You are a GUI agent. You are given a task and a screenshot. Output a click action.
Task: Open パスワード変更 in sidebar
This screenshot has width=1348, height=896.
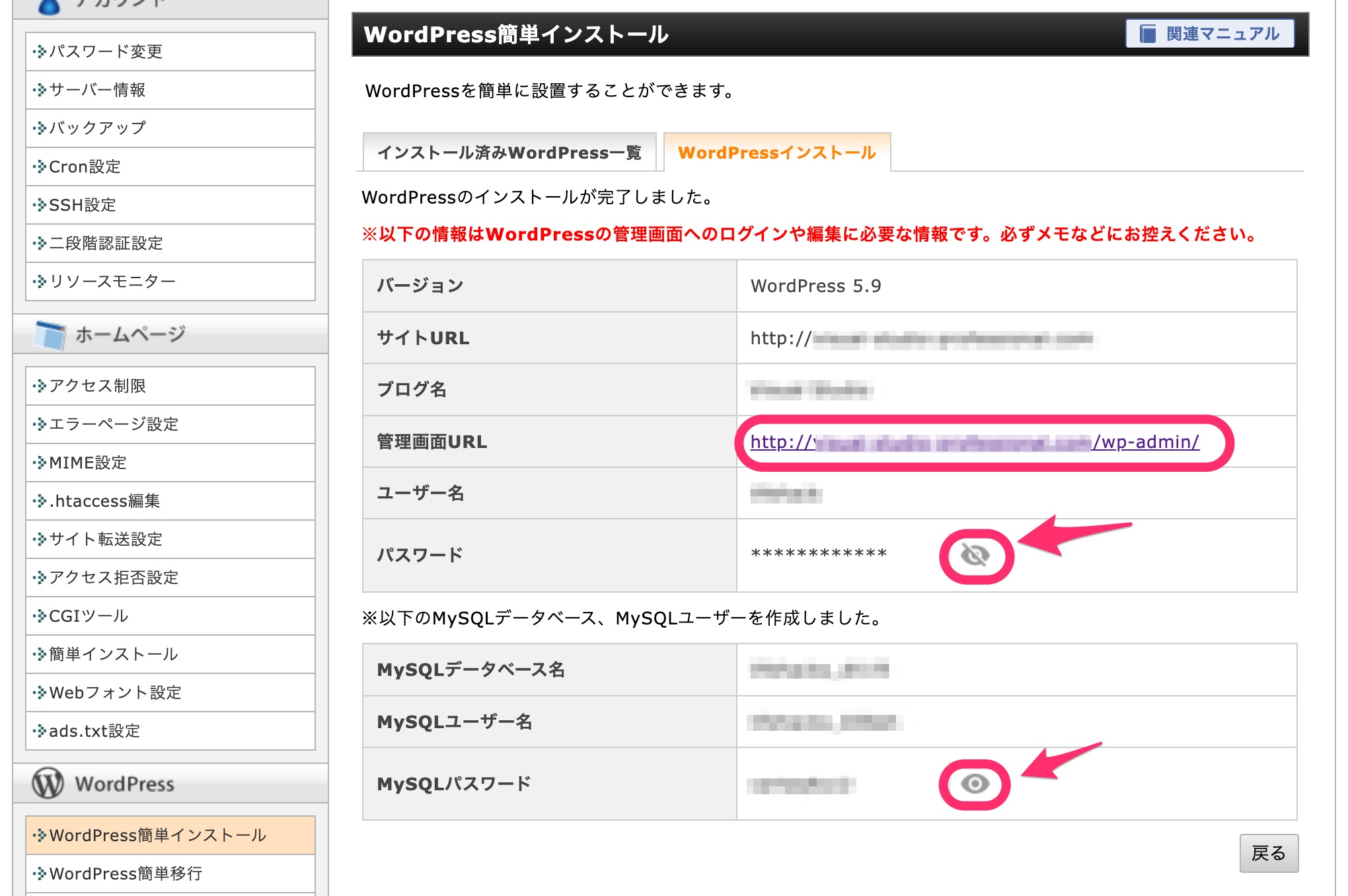click(x=170, y=52)
